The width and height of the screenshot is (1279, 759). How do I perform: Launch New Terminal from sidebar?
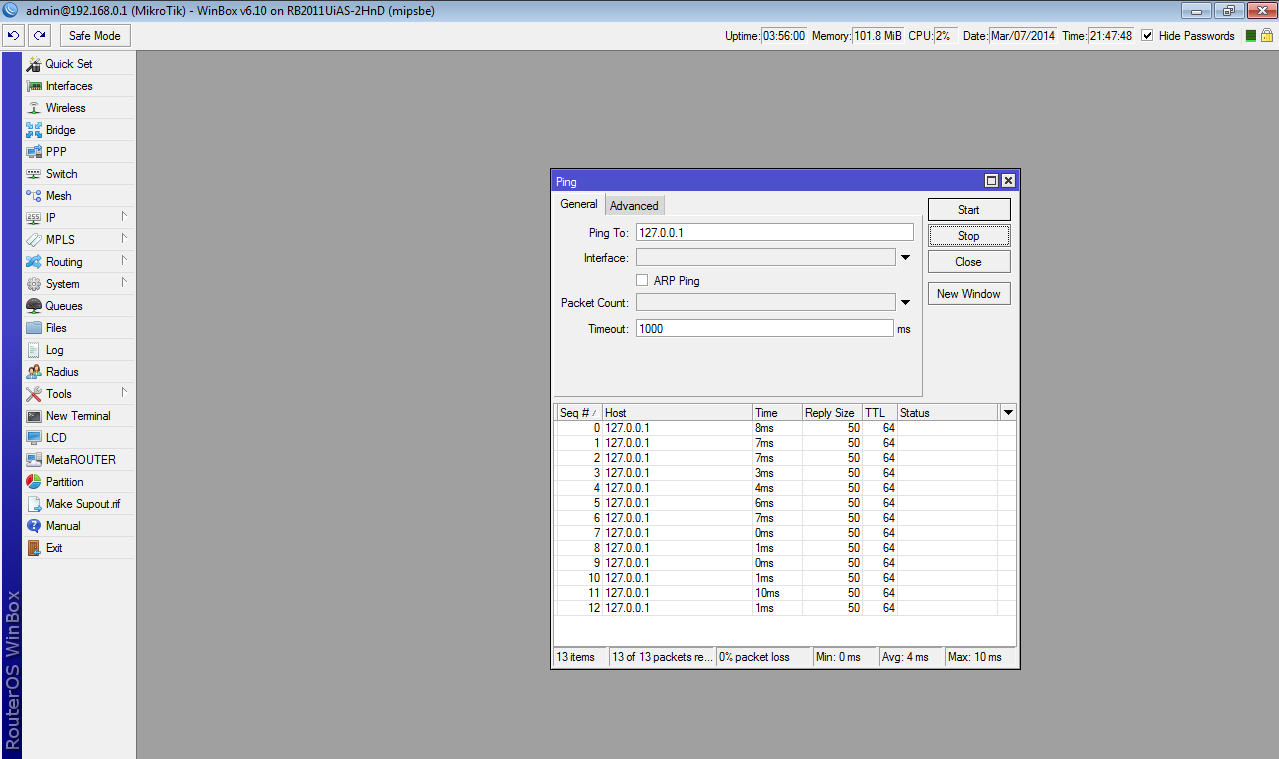coord(77,416)
